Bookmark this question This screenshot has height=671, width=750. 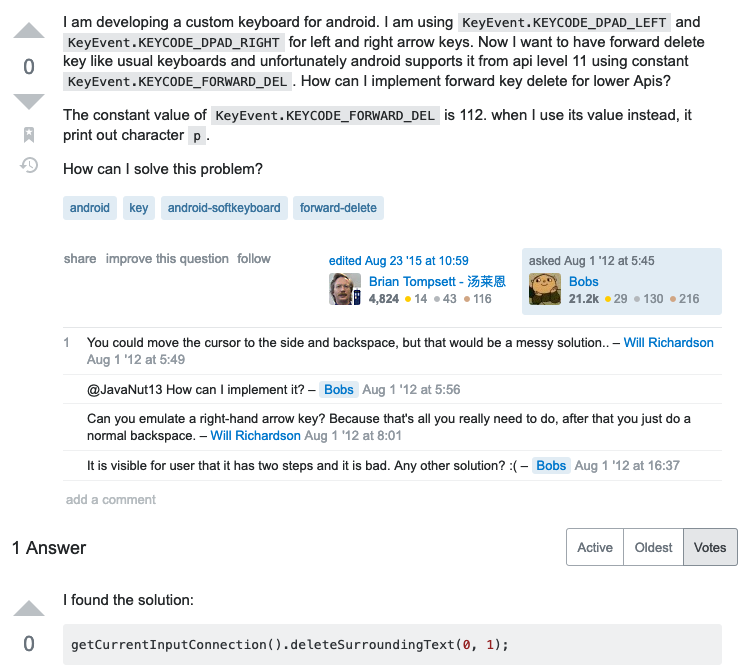click(29, 135)
